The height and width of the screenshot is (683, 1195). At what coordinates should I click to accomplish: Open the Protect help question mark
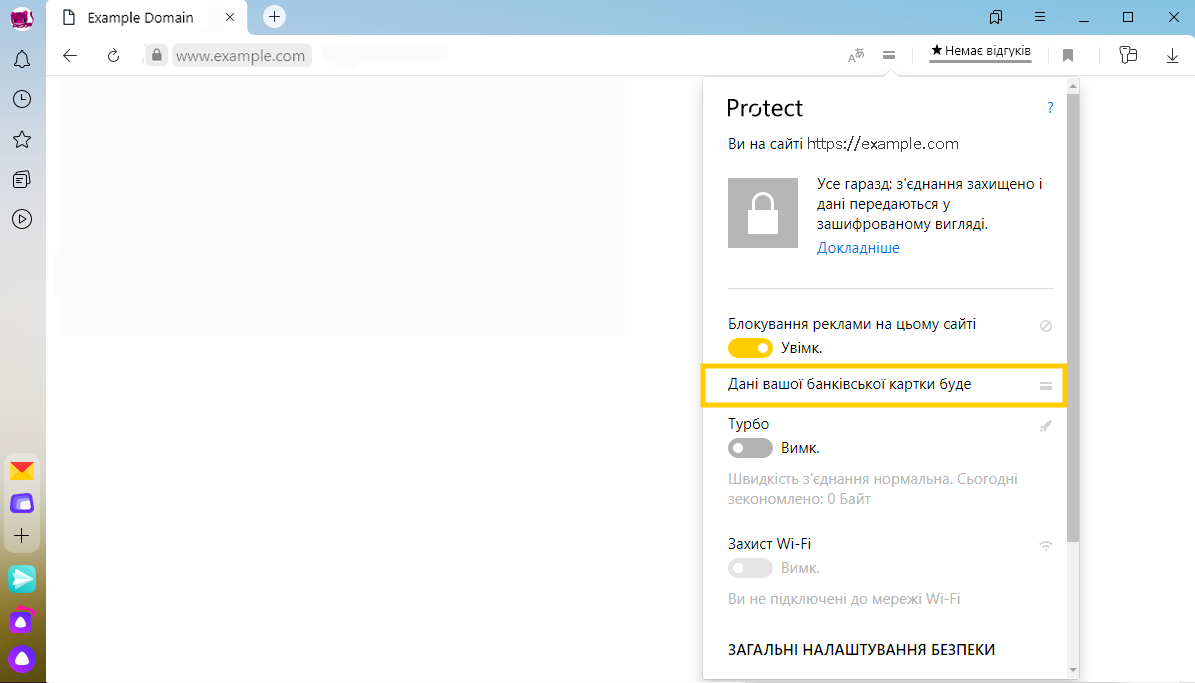[1050, 107]
